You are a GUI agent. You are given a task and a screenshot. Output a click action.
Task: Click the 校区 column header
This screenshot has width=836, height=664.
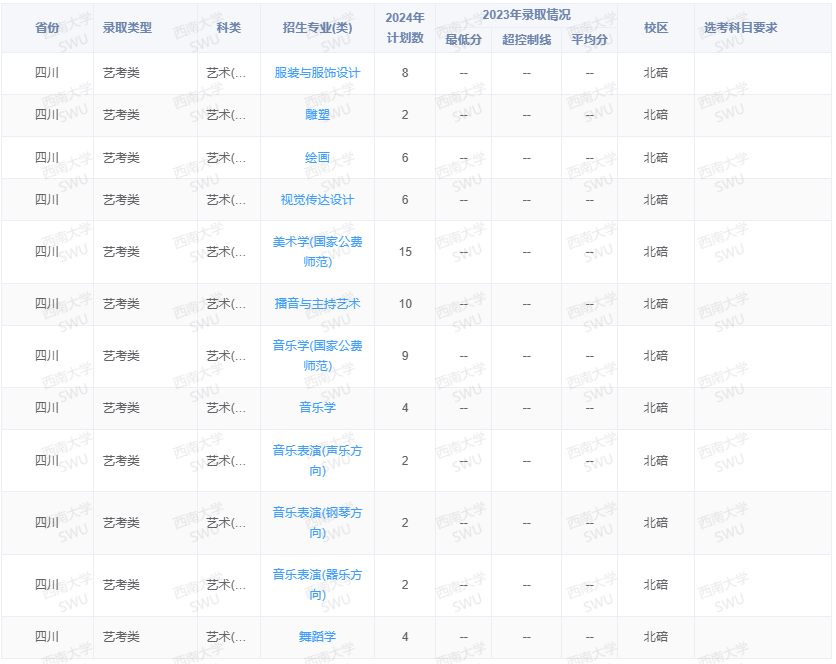(655, 28)
